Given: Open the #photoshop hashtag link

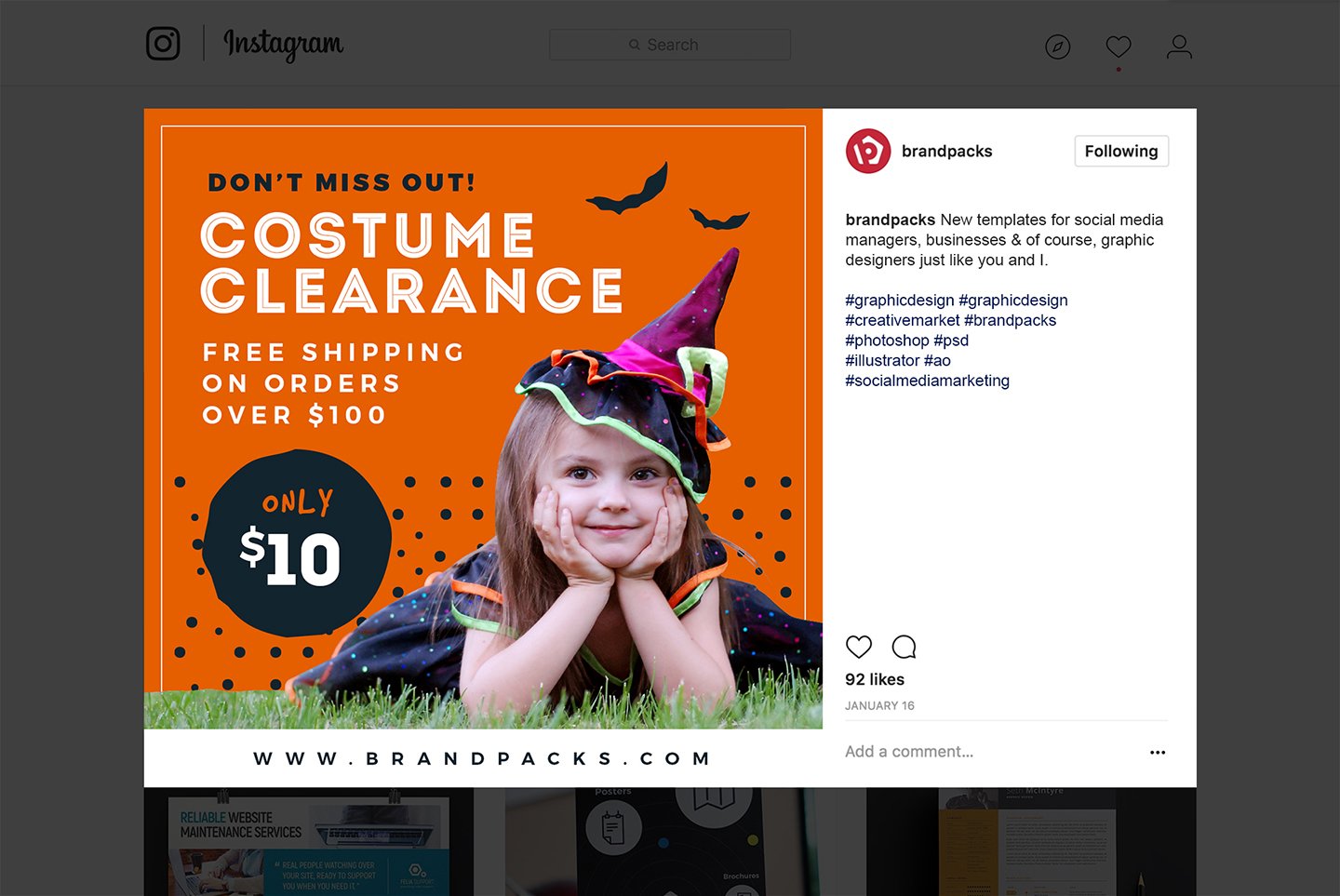Looking at the screenshot, I should point(887,341).
